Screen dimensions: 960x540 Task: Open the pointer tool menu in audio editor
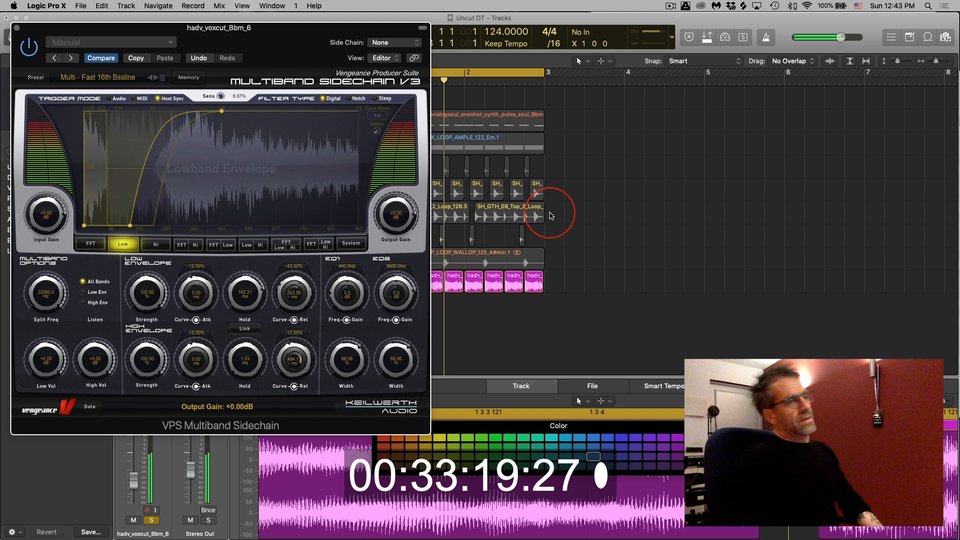[582, 401]
